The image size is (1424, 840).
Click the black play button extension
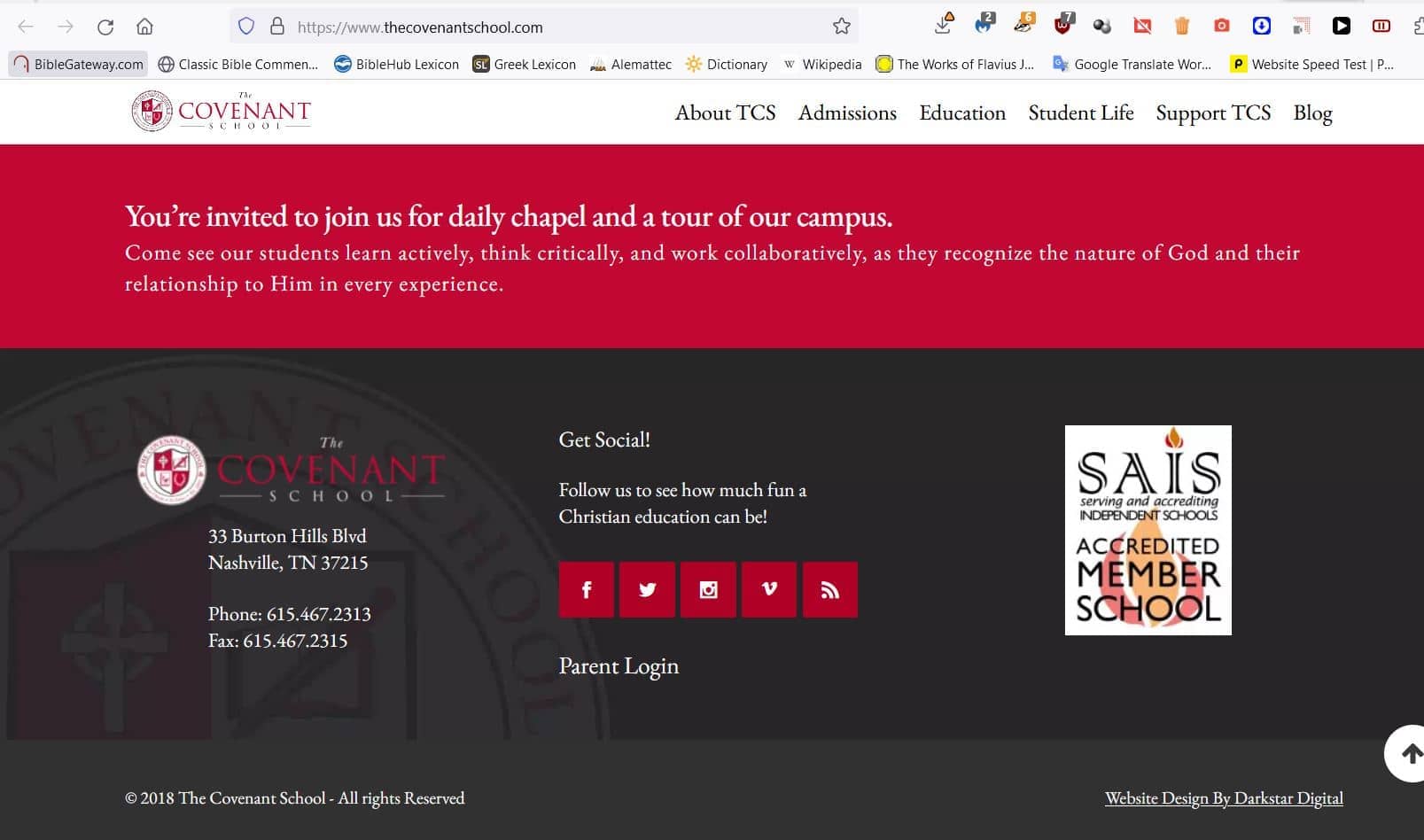point(1342,26)
